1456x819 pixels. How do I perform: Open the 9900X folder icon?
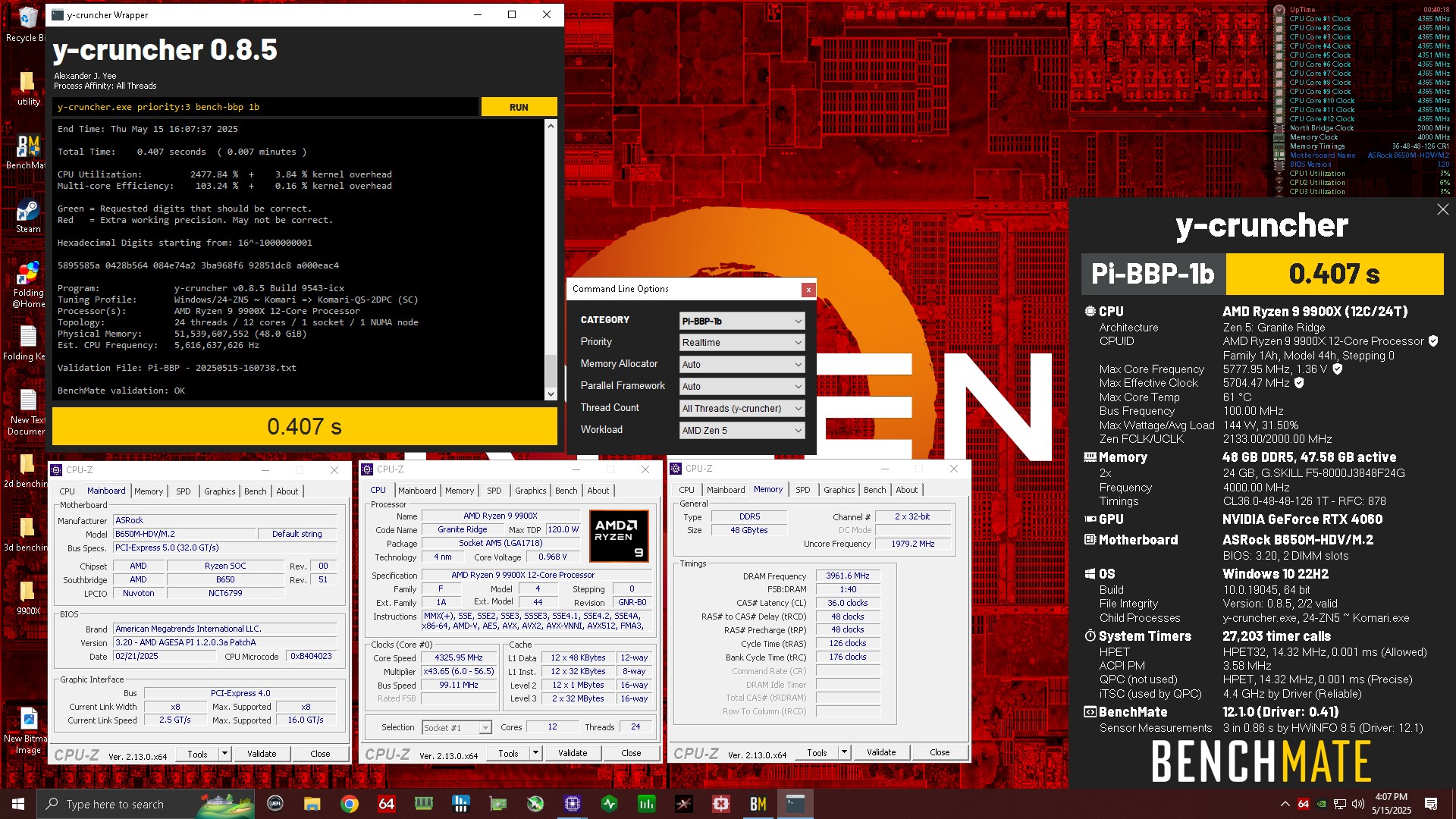[28, 598]
